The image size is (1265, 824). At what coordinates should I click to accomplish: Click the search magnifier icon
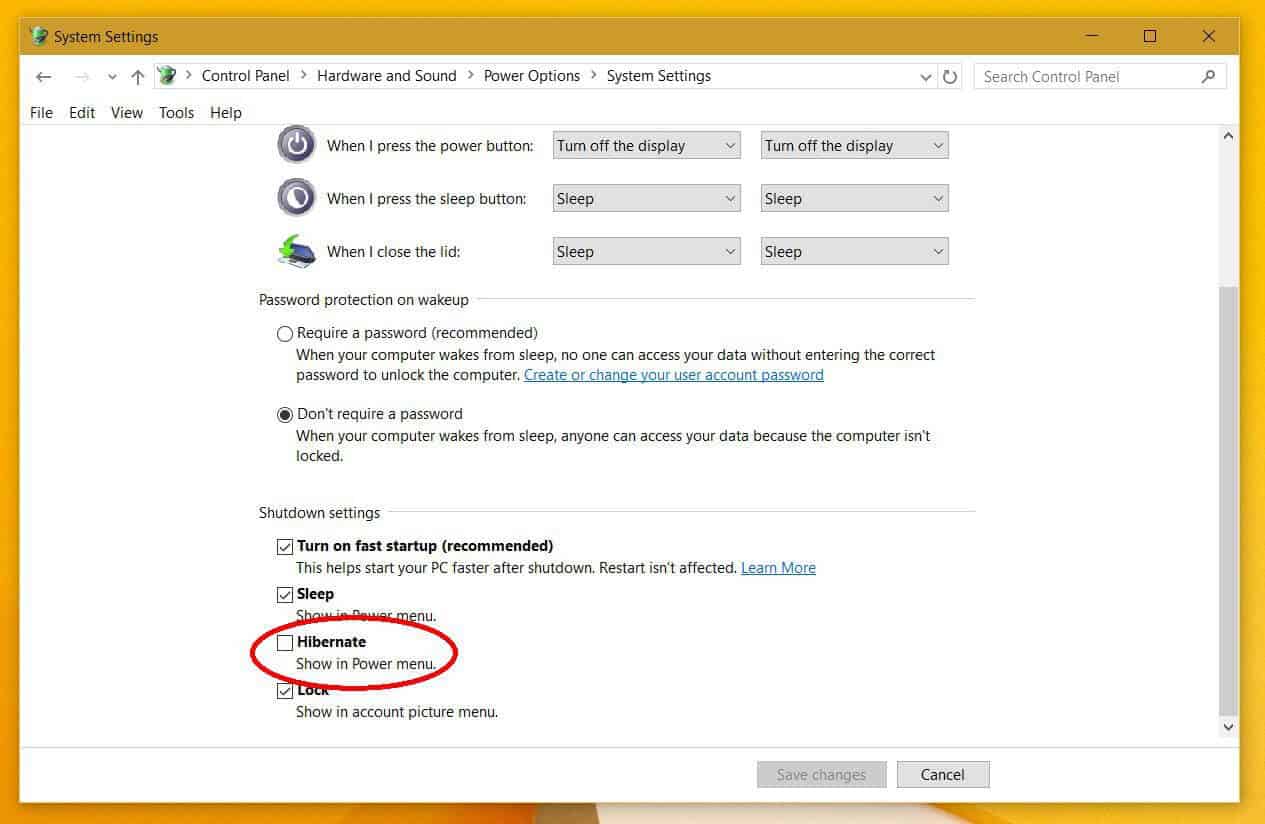(1209, 76)
